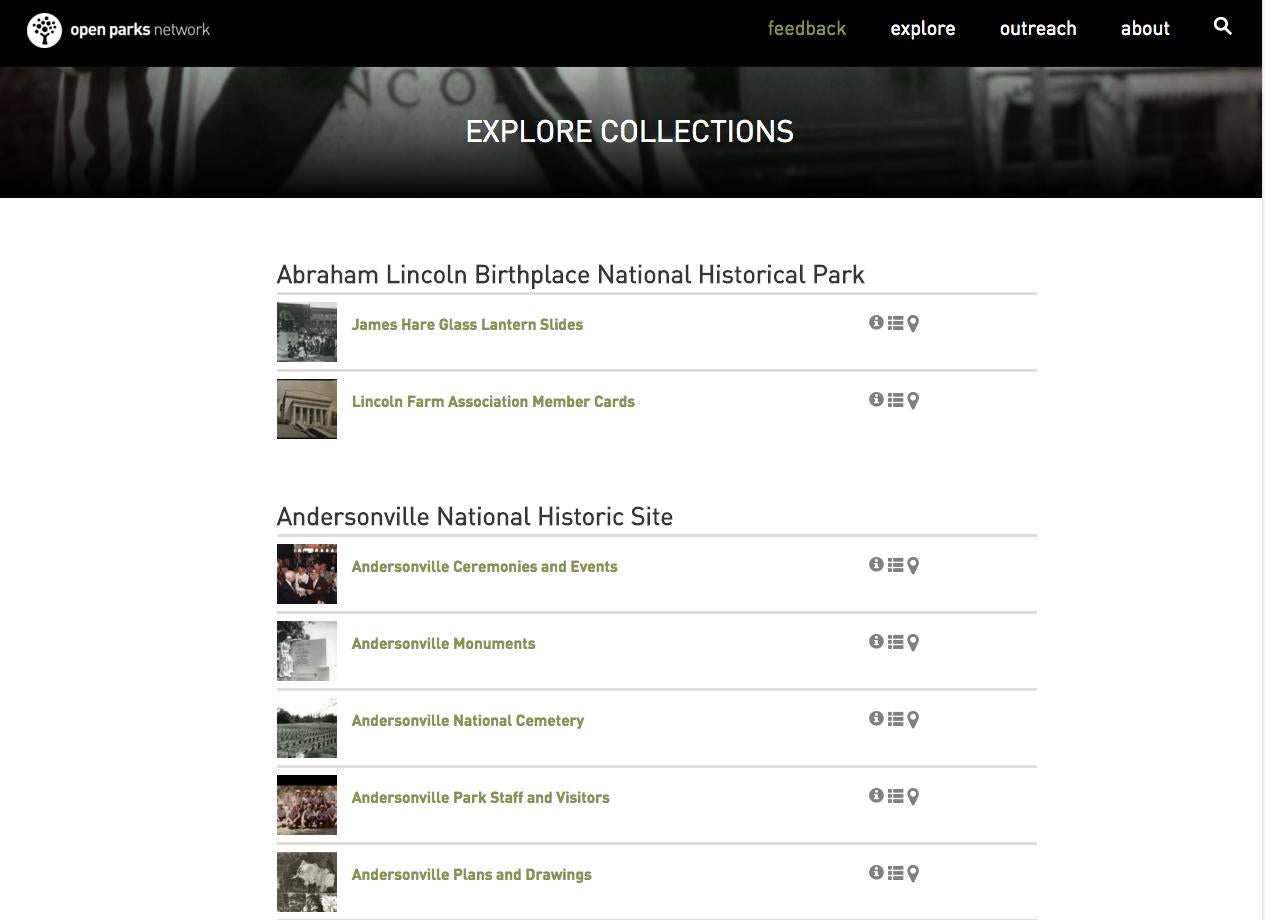1265x920 pixels.
Task: Open Lincoln Farm Association Member Cards link
Action: [x=493, y=401]
